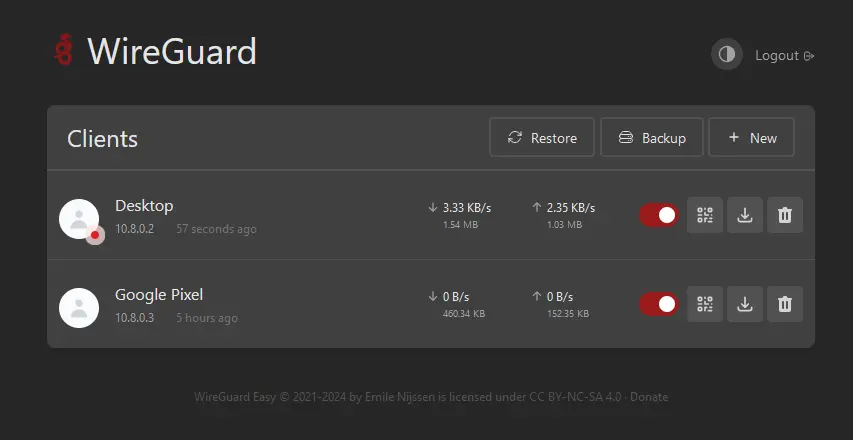The height and width of the screenshot is (440, 853).
Task: Toggle the dark/light theme icon
Action: click(x=727, y=54)
